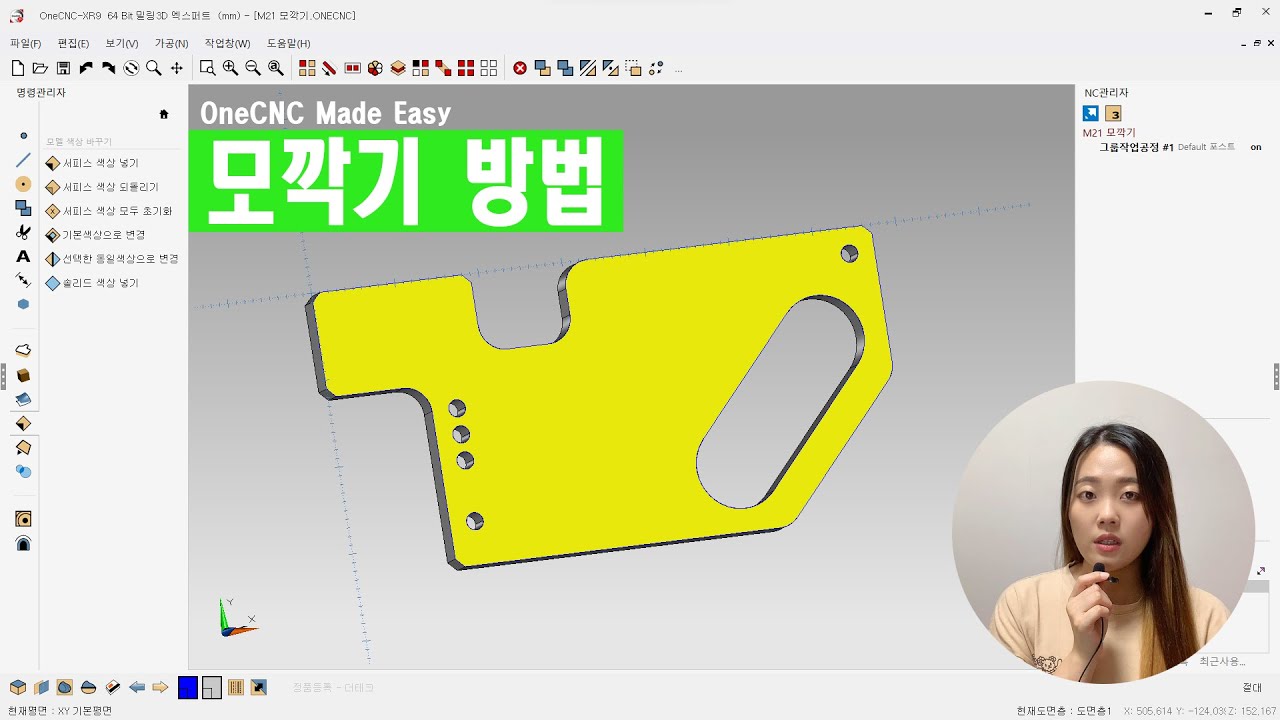Open the 가공(N) menu
1280x720 pixels.
(172, 44)
